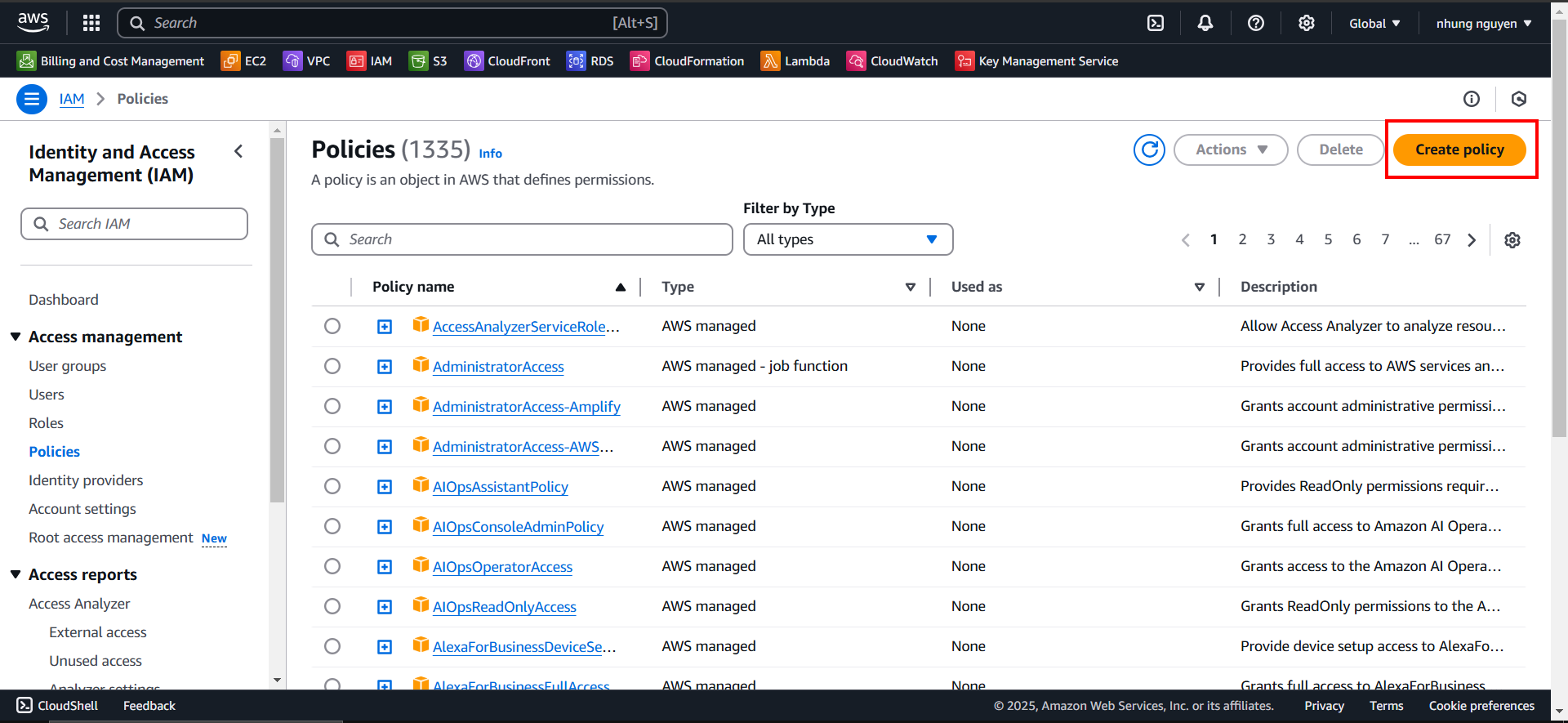The width and height of the screenshot is (1568, 723).
Task: Open the hexagon tools icon beside info
Action: tap(1519, 99)
